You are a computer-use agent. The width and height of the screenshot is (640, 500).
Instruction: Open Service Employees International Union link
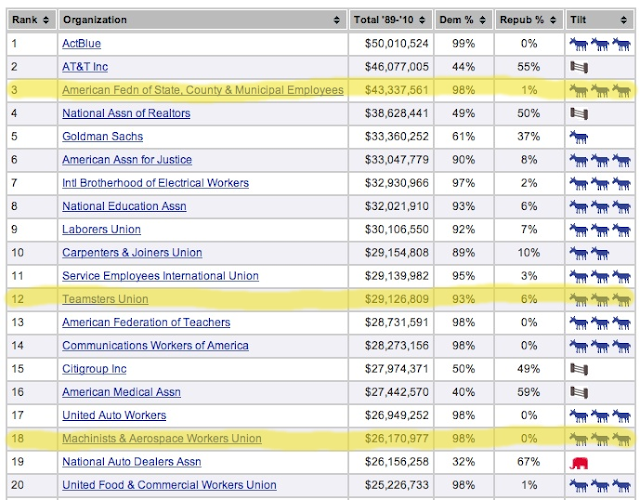click(x=160, y=276)
